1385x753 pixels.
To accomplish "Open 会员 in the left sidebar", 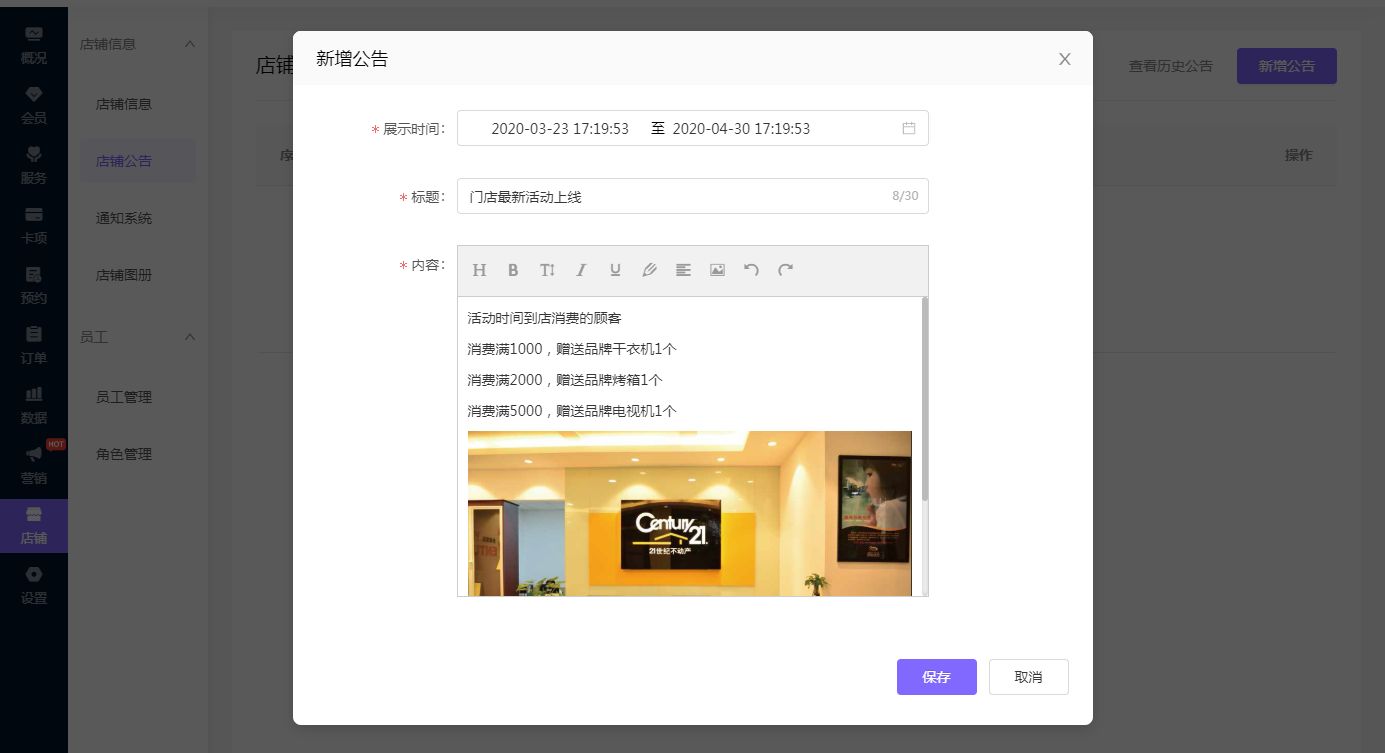I will click(x=34, y=105).
